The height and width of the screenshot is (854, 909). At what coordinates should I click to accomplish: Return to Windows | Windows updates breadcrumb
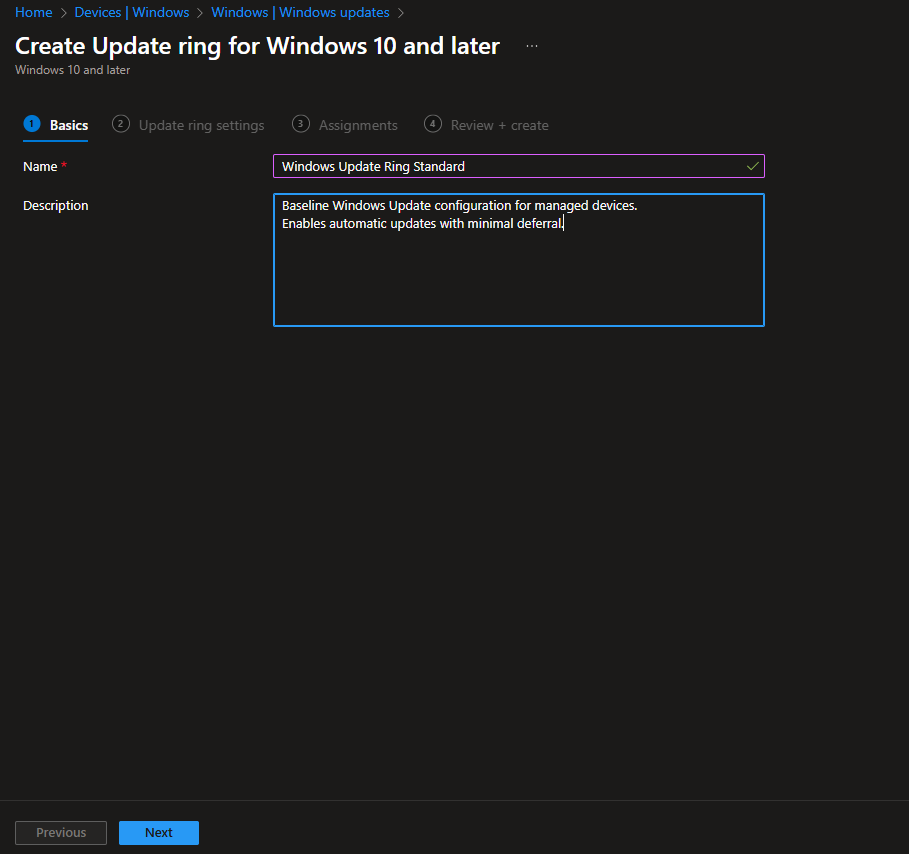tap(300, 13)
